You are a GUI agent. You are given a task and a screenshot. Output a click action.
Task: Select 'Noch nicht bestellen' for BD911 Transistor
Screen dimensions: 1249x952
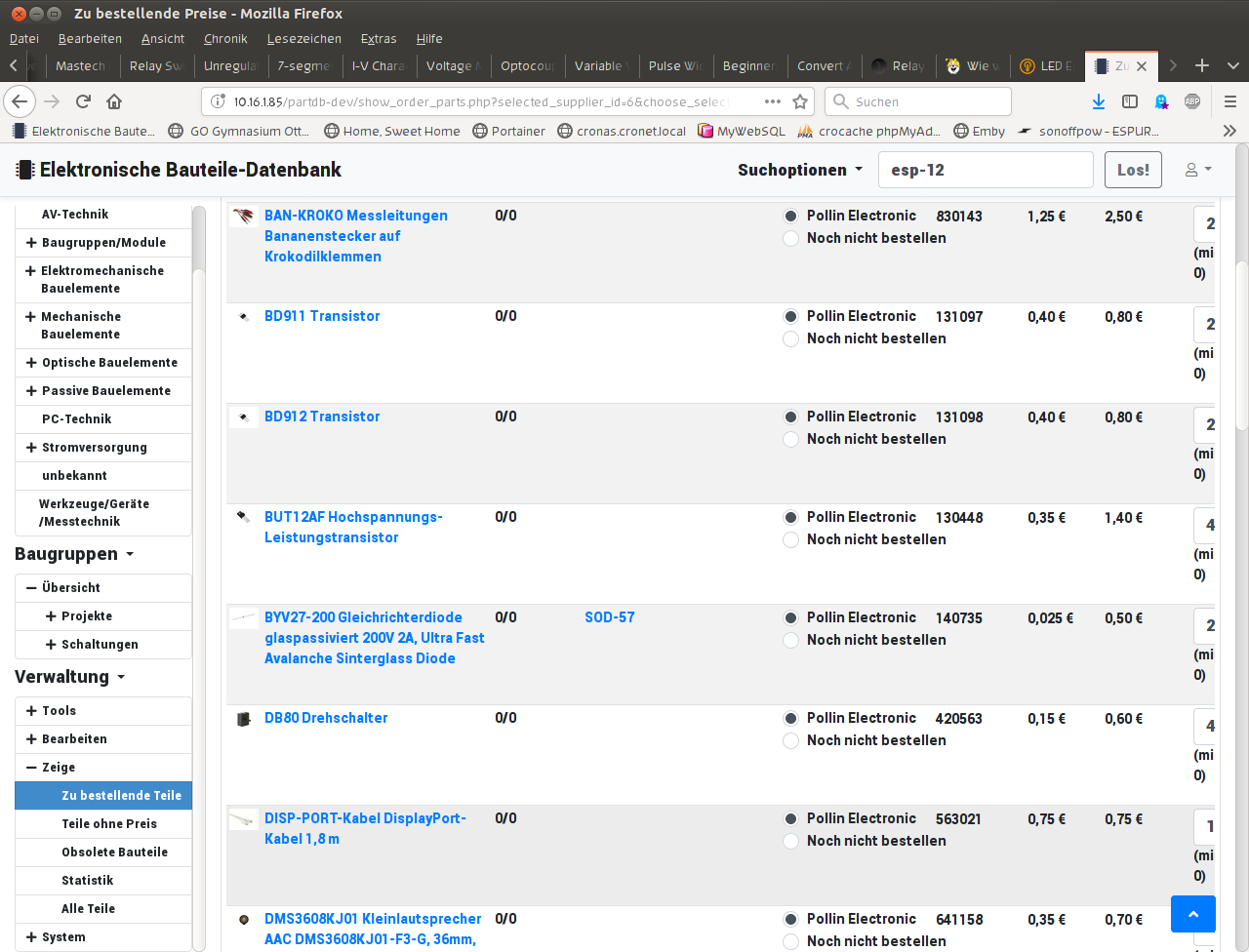pos(791,339)
